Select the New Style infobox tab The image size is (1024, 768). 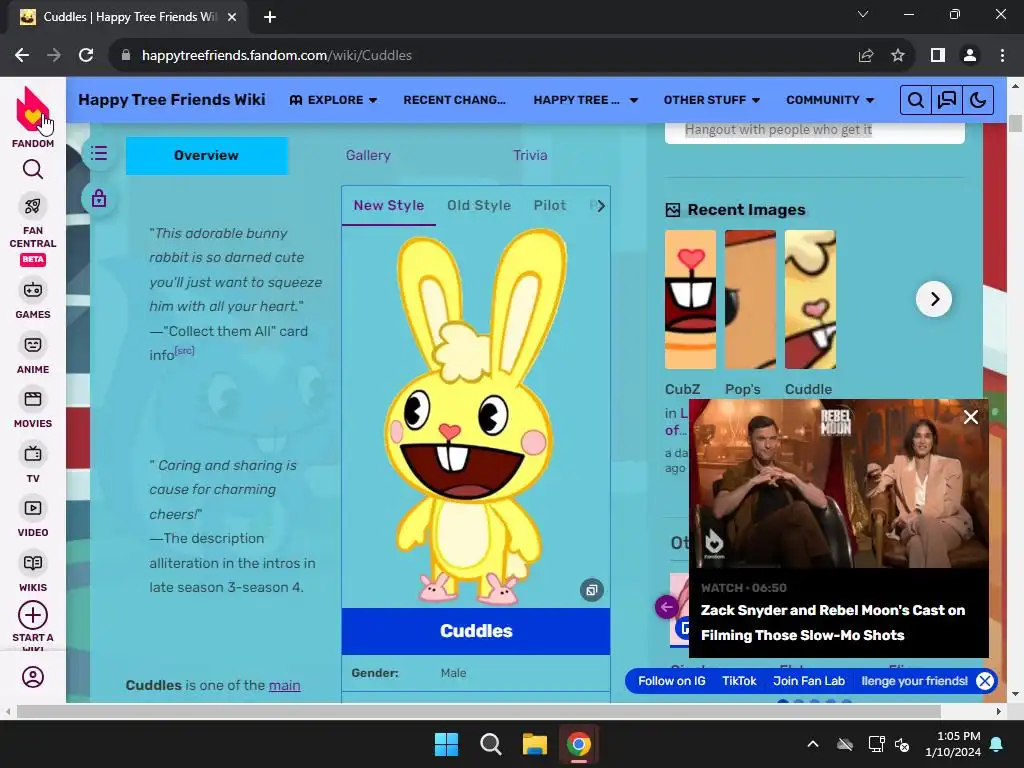pos(389,205)
